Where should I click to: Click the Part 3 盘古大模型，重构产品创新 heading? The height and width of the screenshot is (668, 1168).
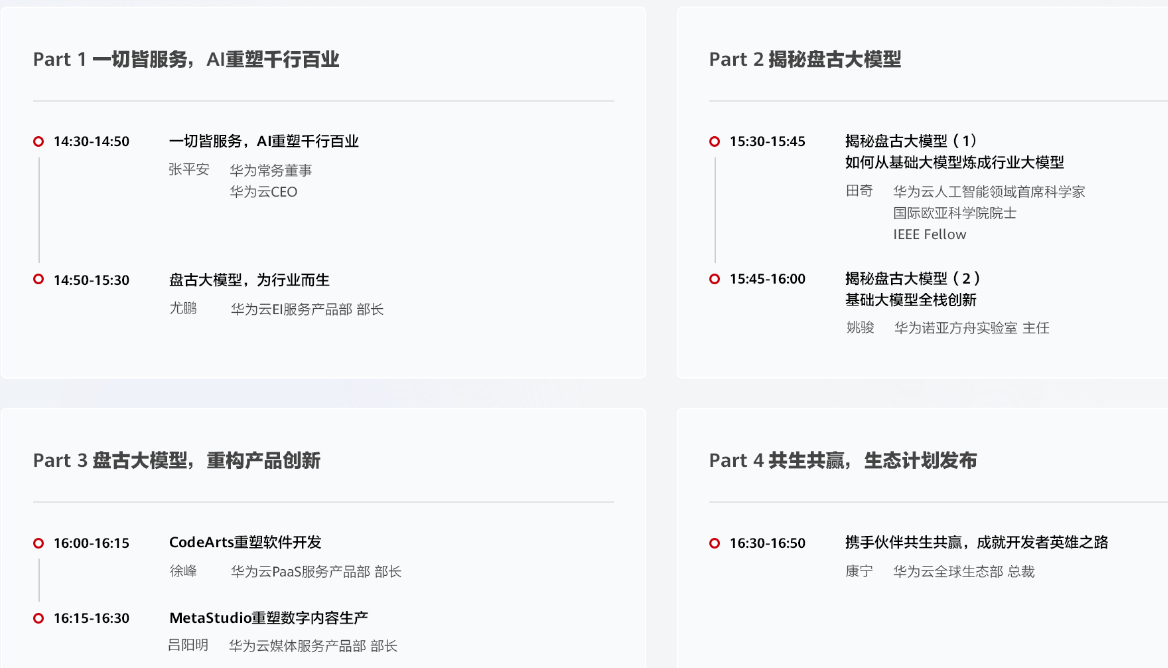point(176,461)
